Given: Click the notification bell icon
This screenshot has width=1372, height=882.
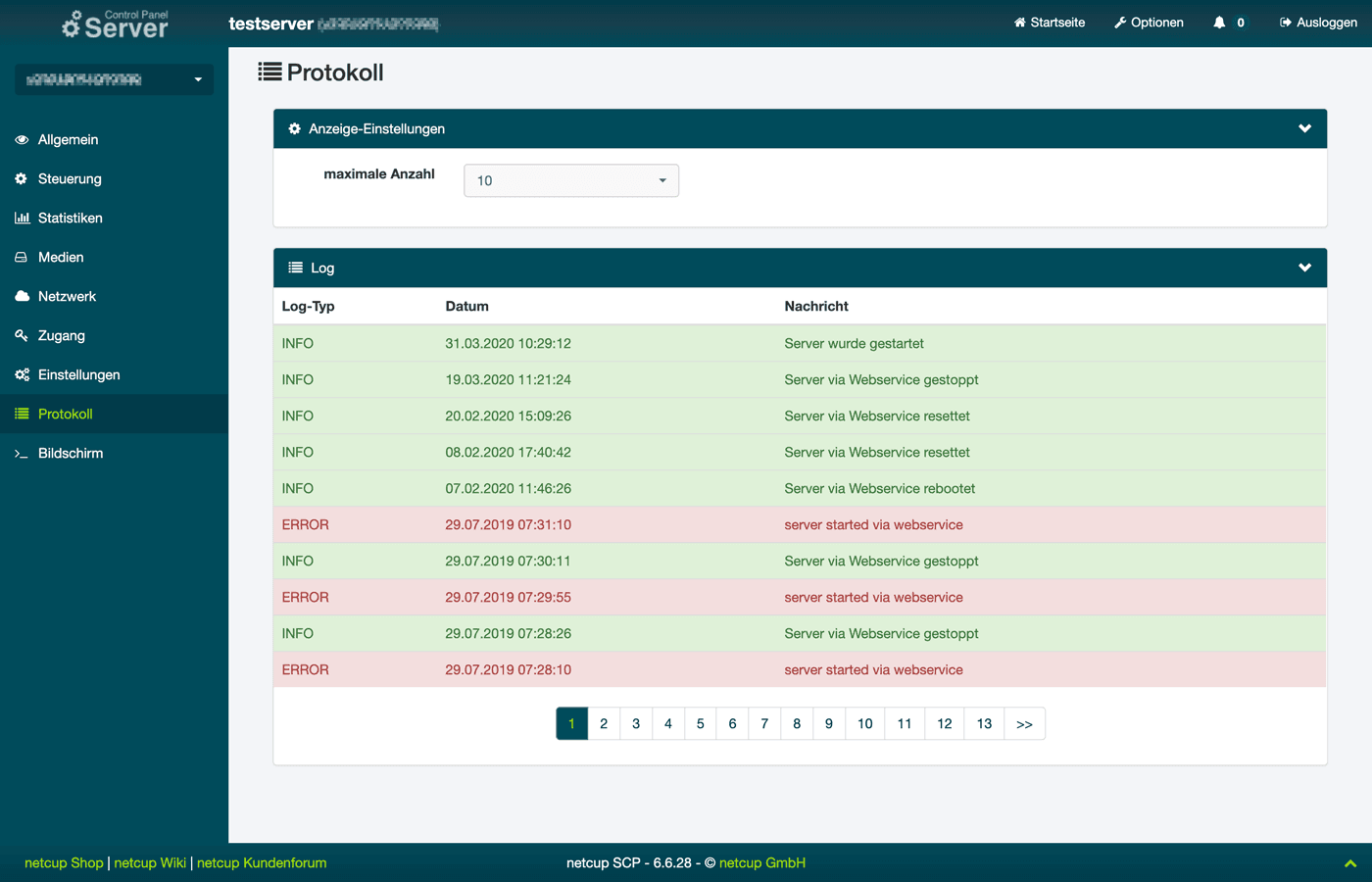Looking at the screenshot, I should point(1219,23).
